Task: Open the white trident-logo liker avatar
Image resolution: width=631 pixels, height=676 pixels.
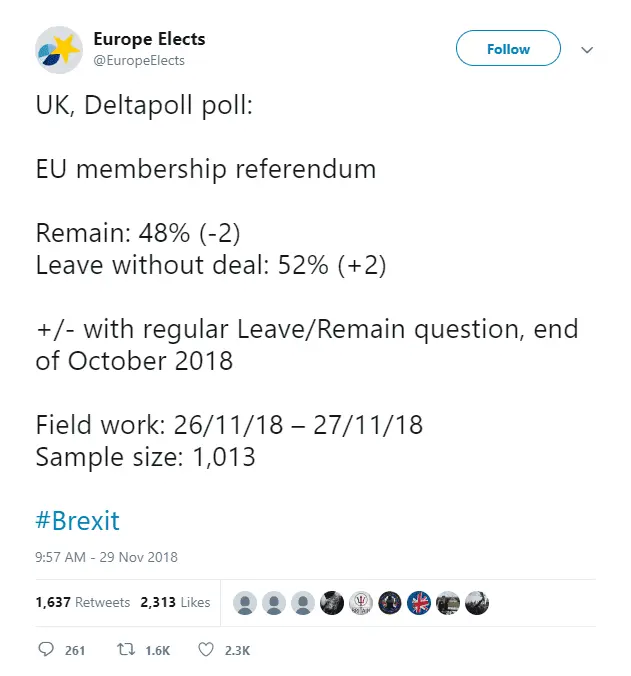Action: coord(361,603)
